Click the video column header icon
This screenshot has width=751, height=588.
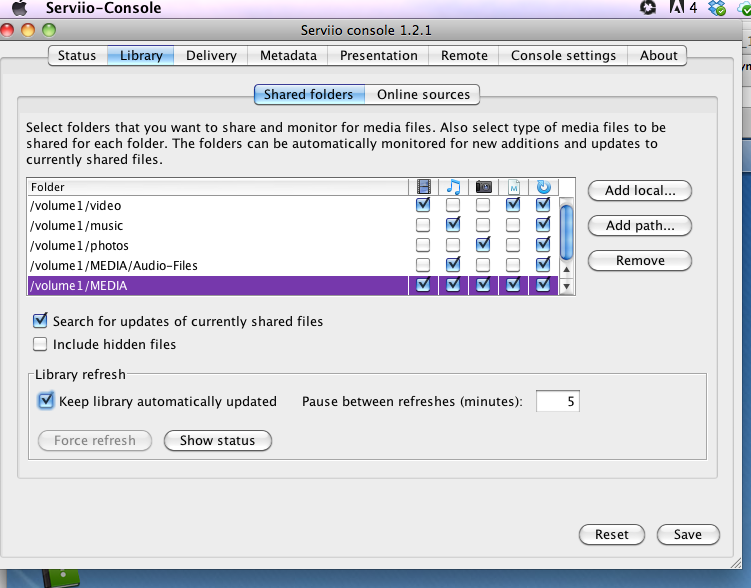(x=423, y=187)
